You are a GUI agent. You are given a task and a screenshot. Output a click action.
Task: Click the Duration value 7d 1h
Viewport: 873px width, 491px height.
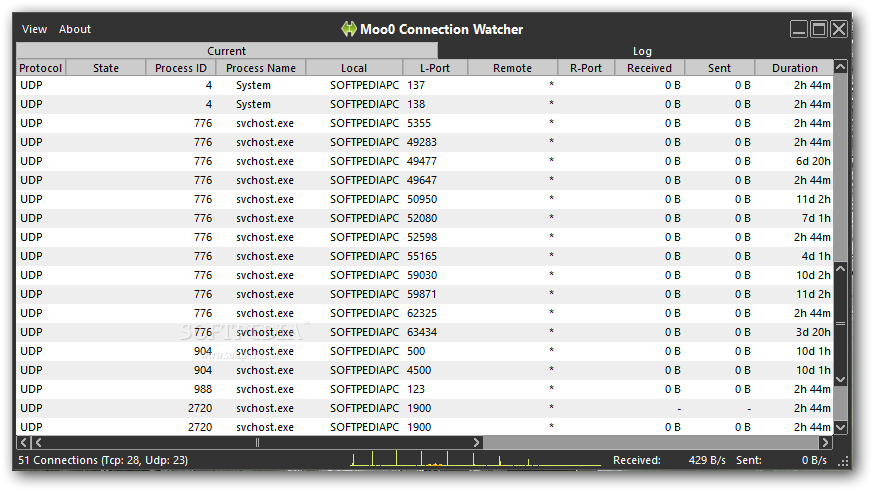point(816,218)
